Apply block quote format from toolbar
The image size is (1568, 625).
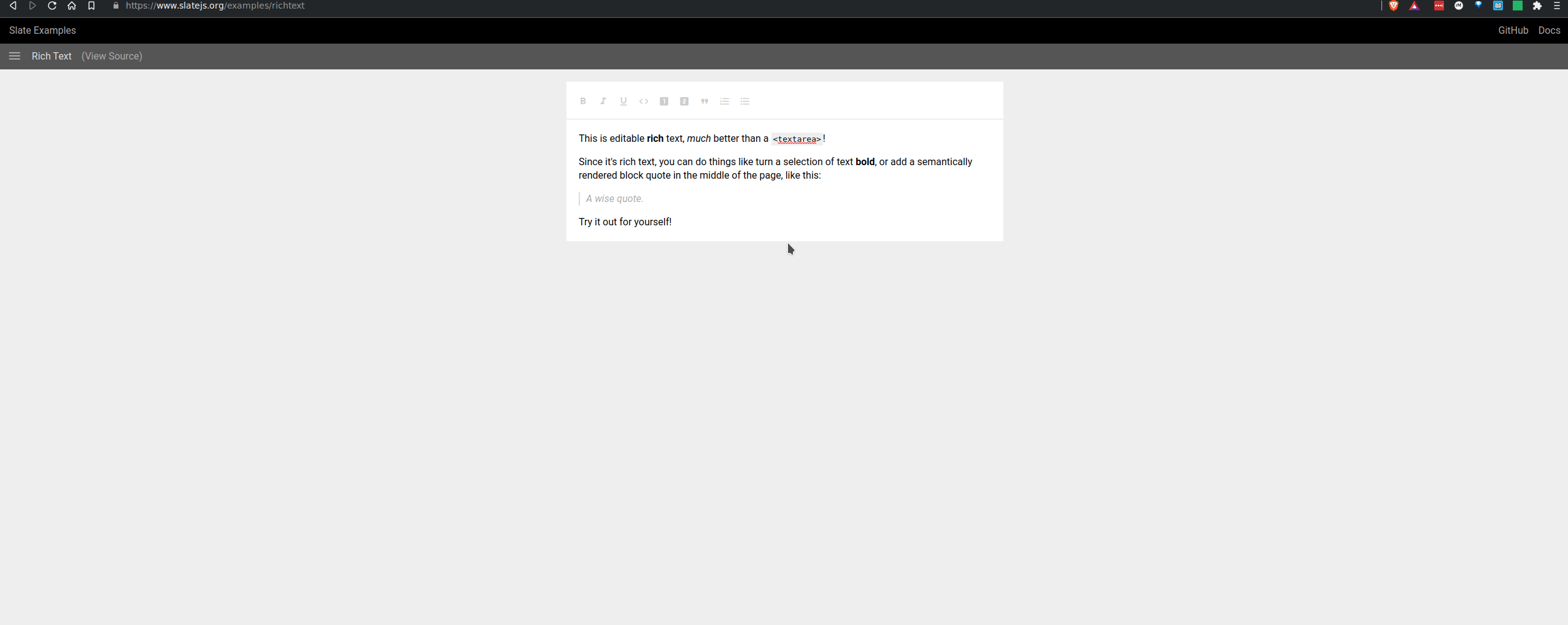point(705,101)
